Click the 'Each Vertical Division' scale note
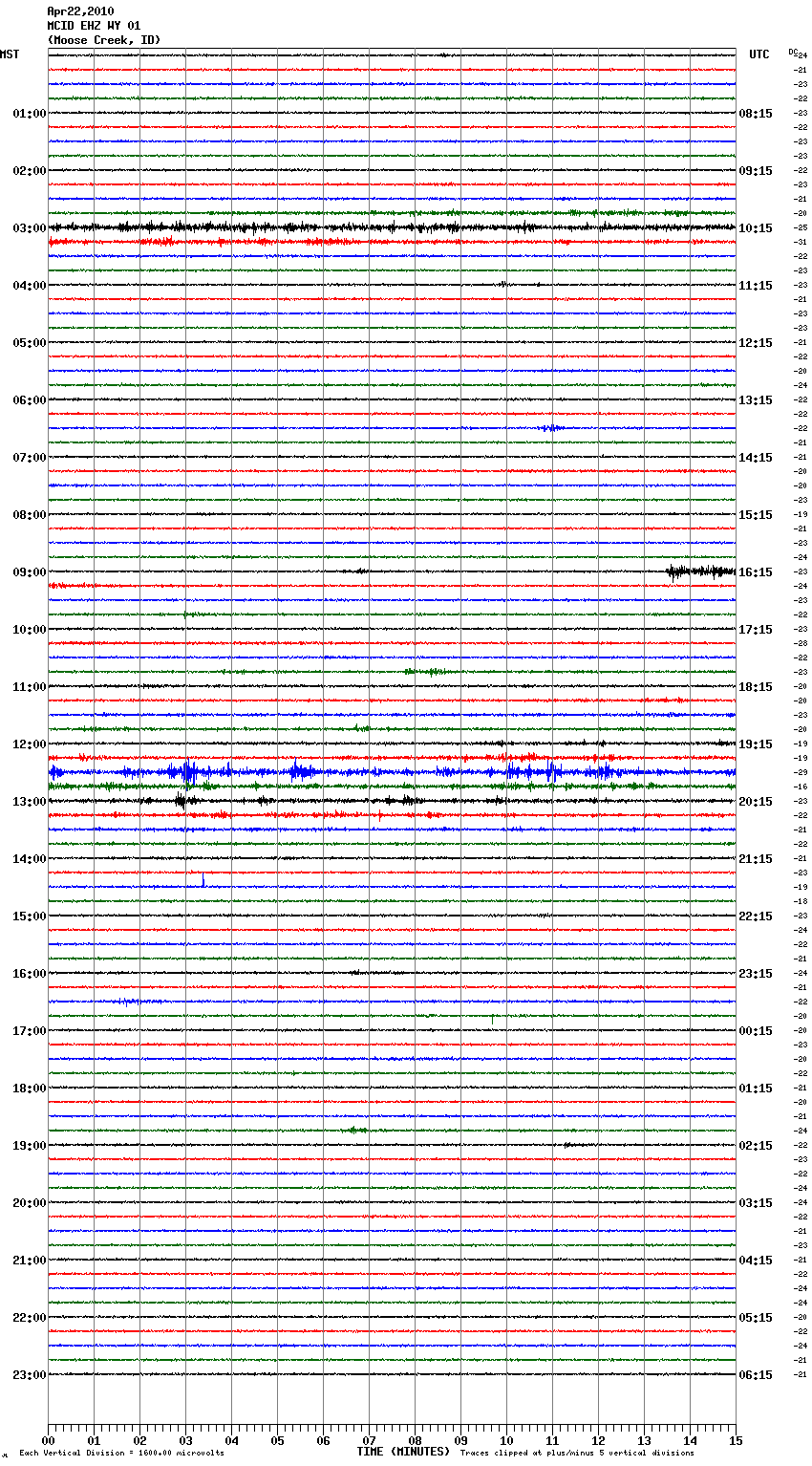812x1466 pixels. point(121,1454)
